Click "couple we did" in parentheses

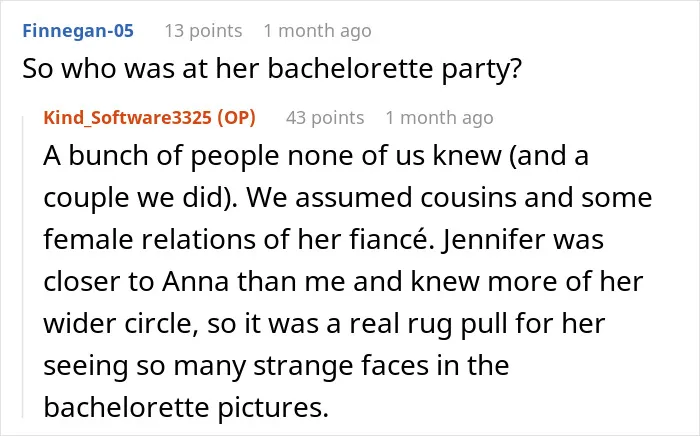point(138,198)
